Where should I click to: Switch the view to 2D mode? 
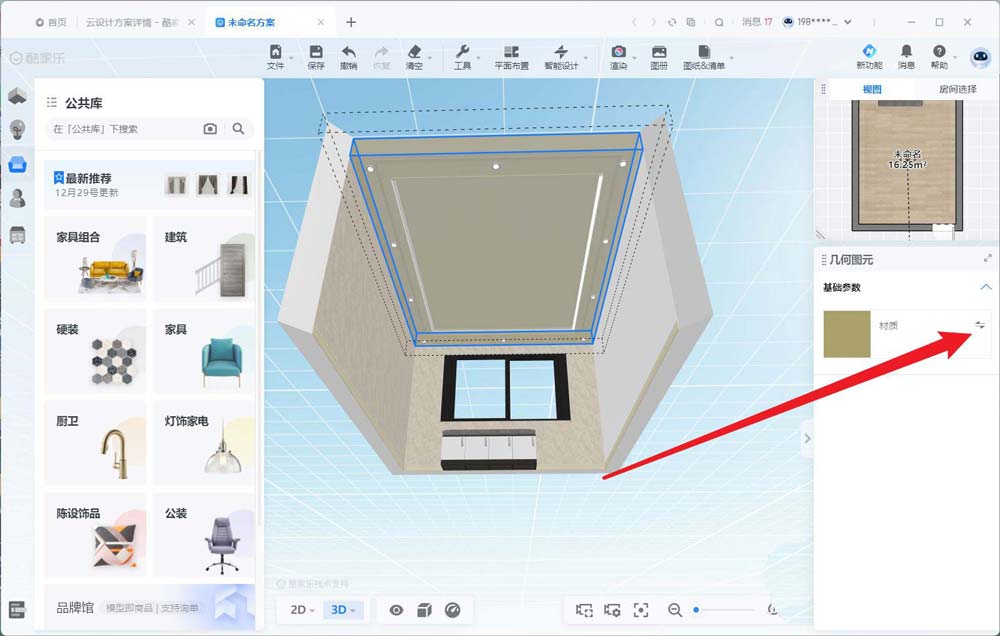pos(302,610)
